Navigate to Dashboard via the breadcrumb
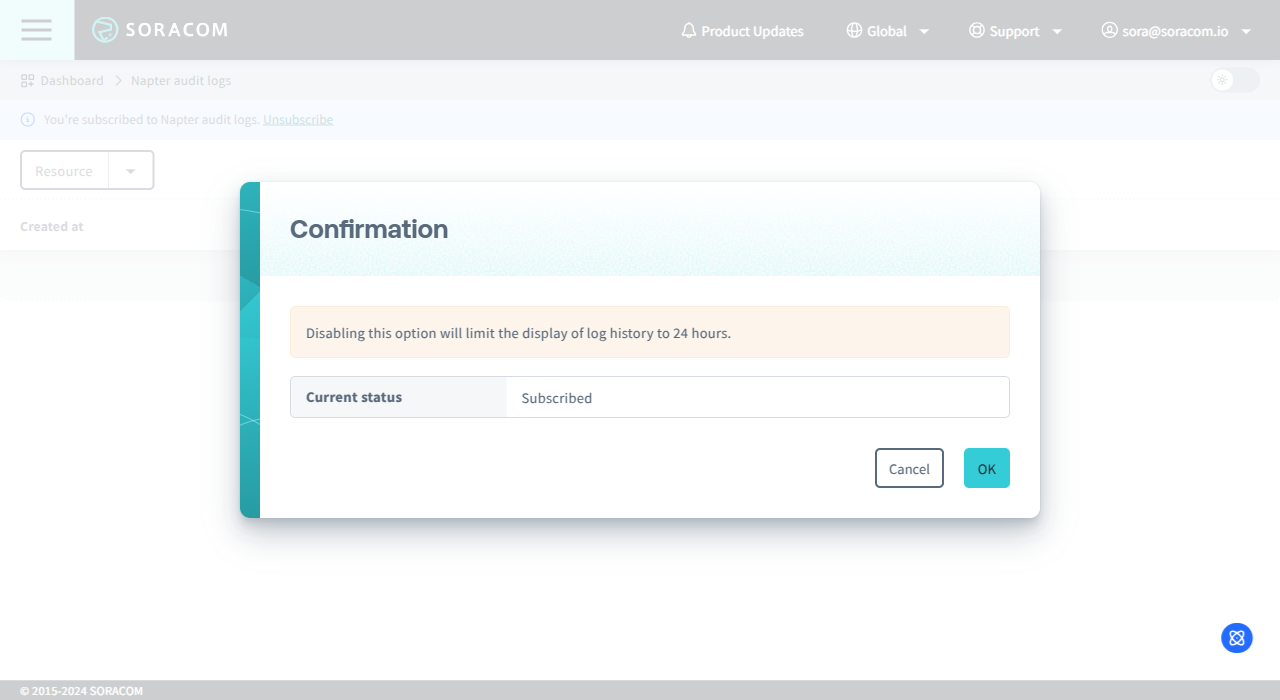Viewport: 1280px width, 700px height. (72, 80)
